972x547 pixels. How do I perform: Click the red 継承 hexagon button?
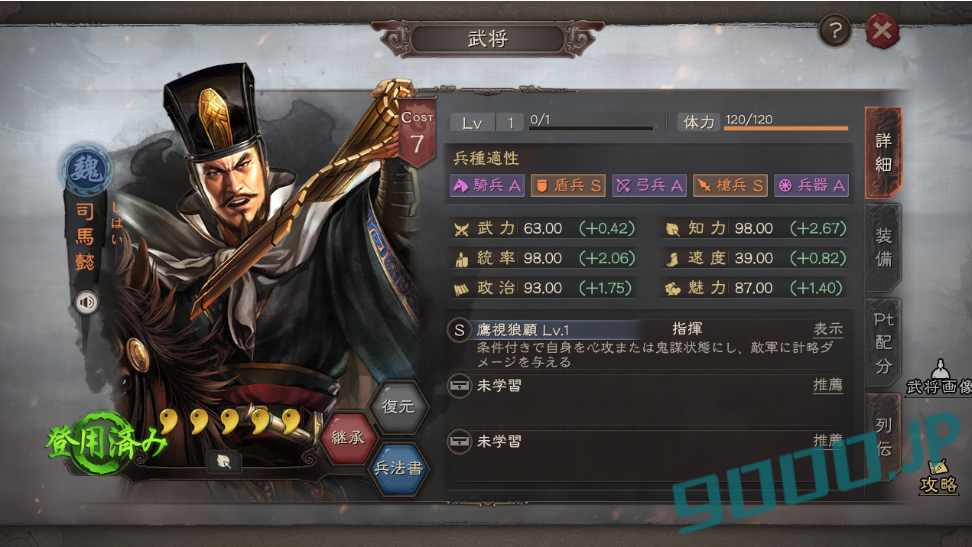coord(348,438)
